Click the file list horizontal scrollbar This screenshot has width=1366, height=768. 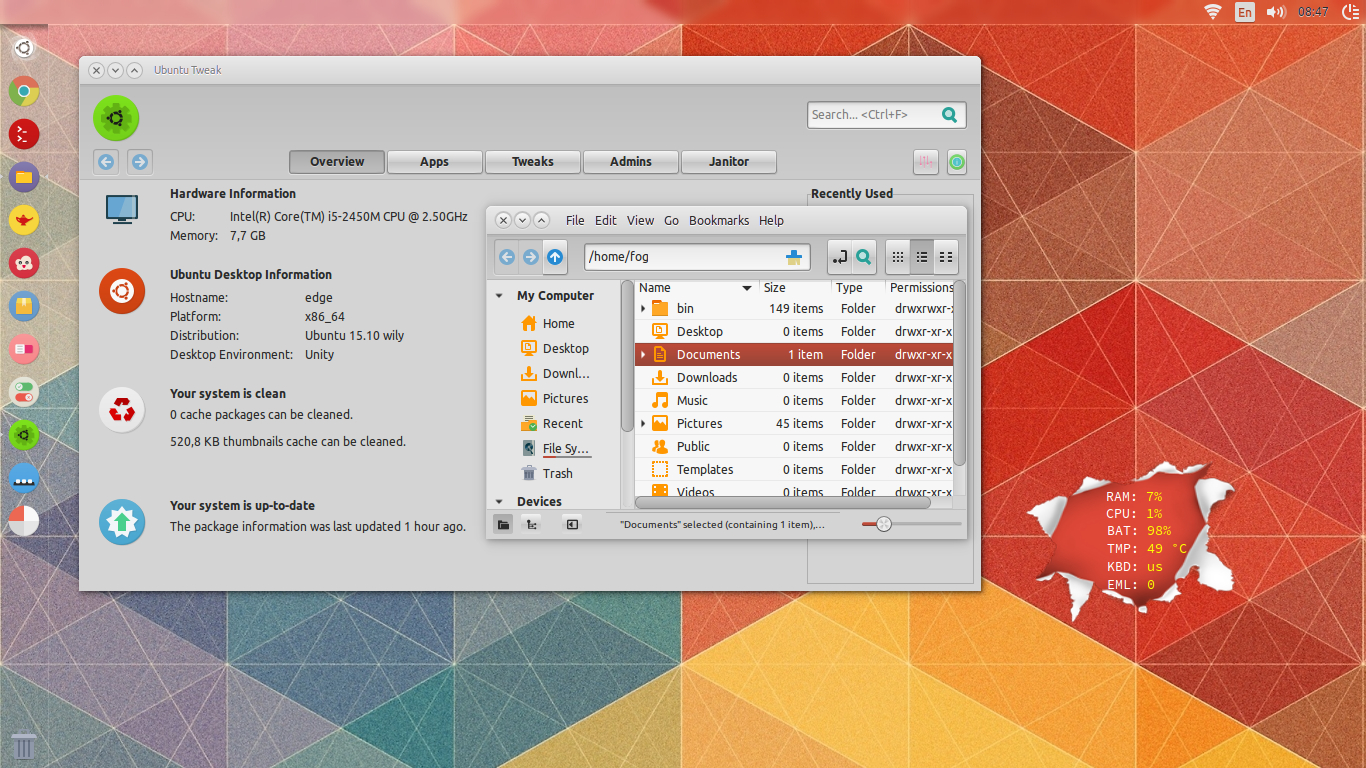tap(783, 502)
